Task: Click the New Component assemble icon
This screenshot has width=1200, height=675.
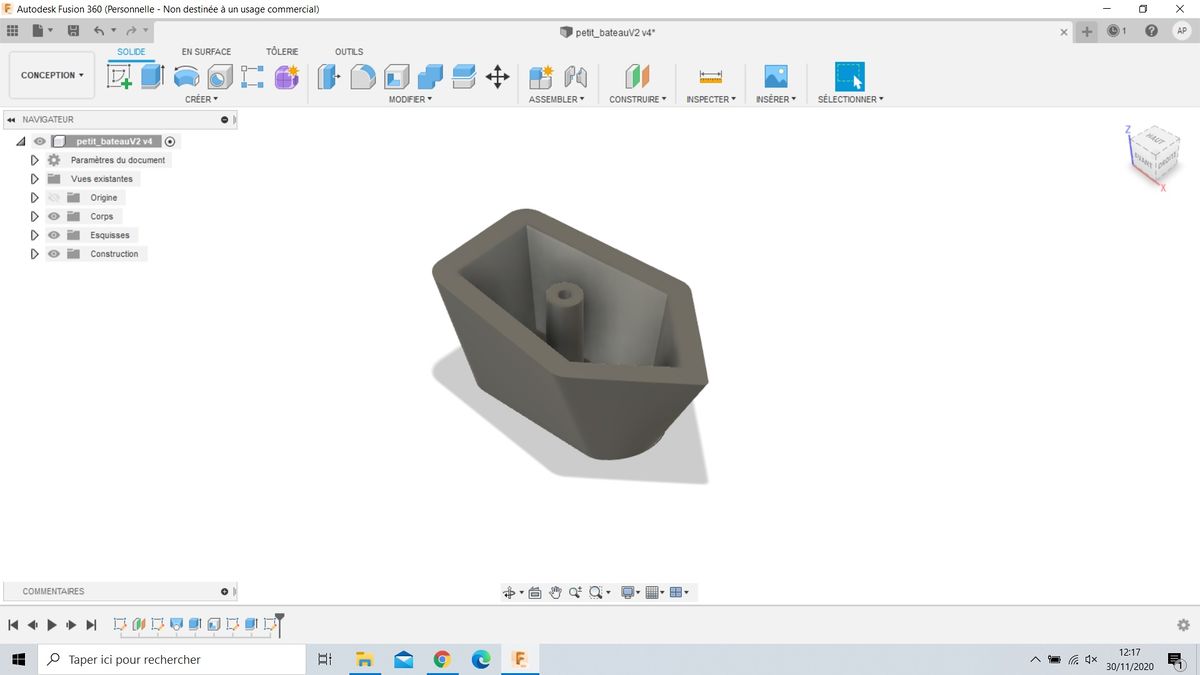Action: (541, 77)
